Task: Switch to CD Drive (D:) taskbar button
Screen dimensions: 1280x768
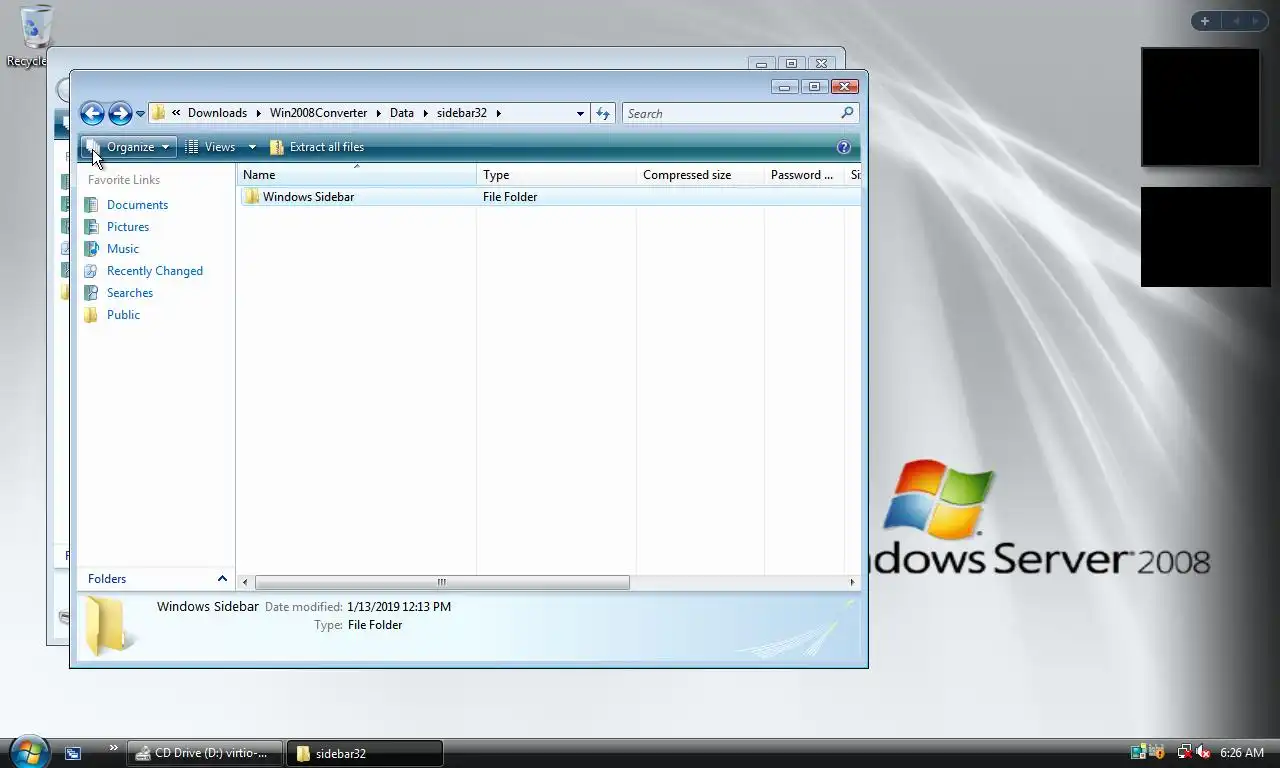Action: pyautogui.click(x=205, y=753)
